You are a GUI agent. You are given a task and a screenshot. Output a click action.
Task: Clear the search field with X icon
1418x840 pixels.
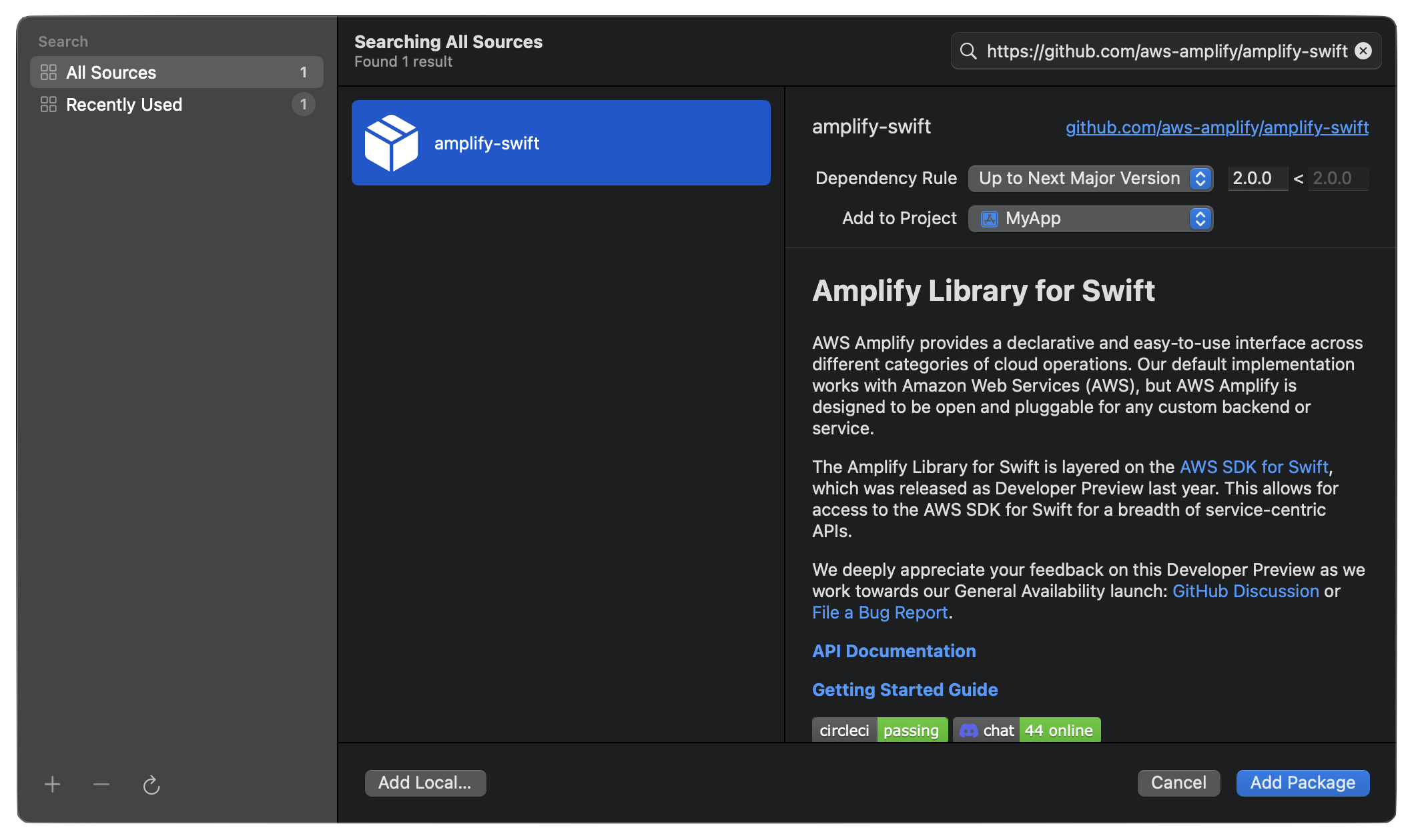1363,51
